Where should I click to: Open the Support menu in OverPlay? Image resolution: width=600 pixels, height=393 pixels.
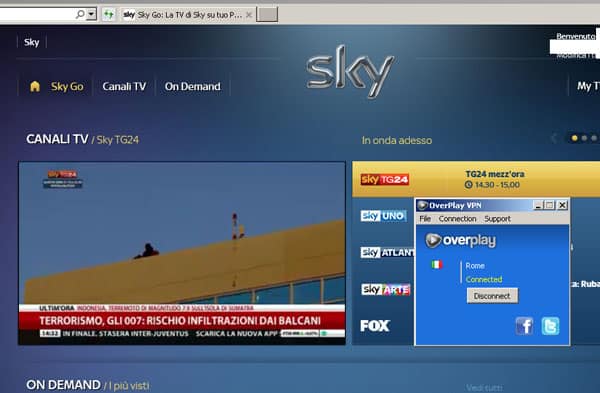tap(497, 219)
